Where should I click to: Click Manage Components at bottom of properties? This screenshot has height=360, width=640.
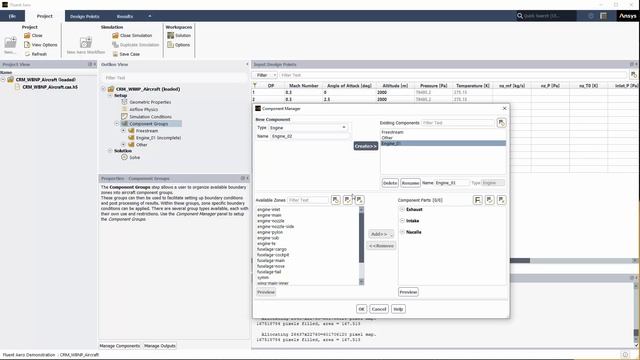coord(120,346)
